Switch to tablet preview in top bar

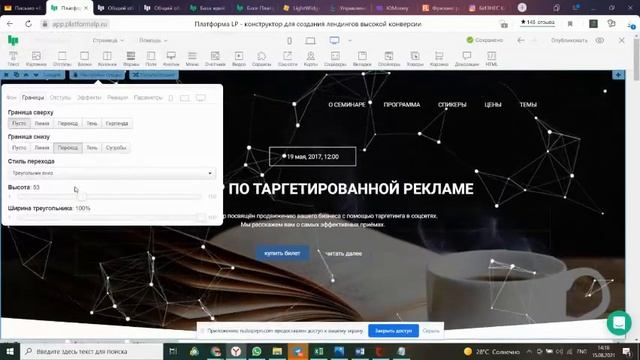[310, 40]
